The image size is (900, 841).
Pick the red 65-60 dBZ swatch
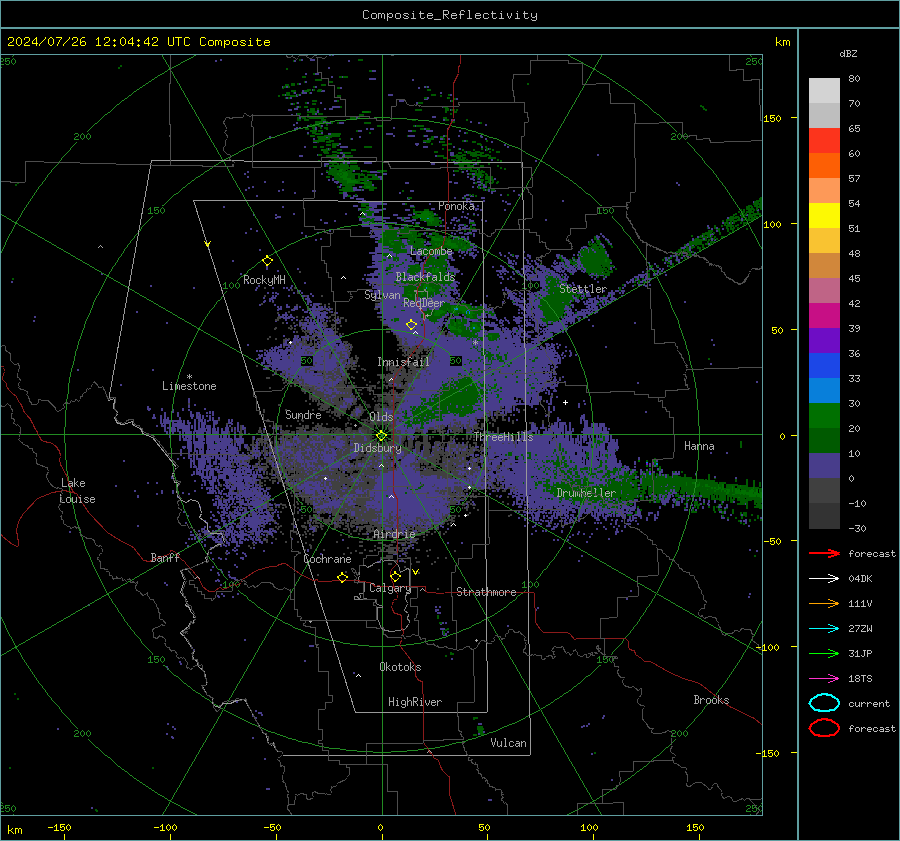tap(824, 141)
